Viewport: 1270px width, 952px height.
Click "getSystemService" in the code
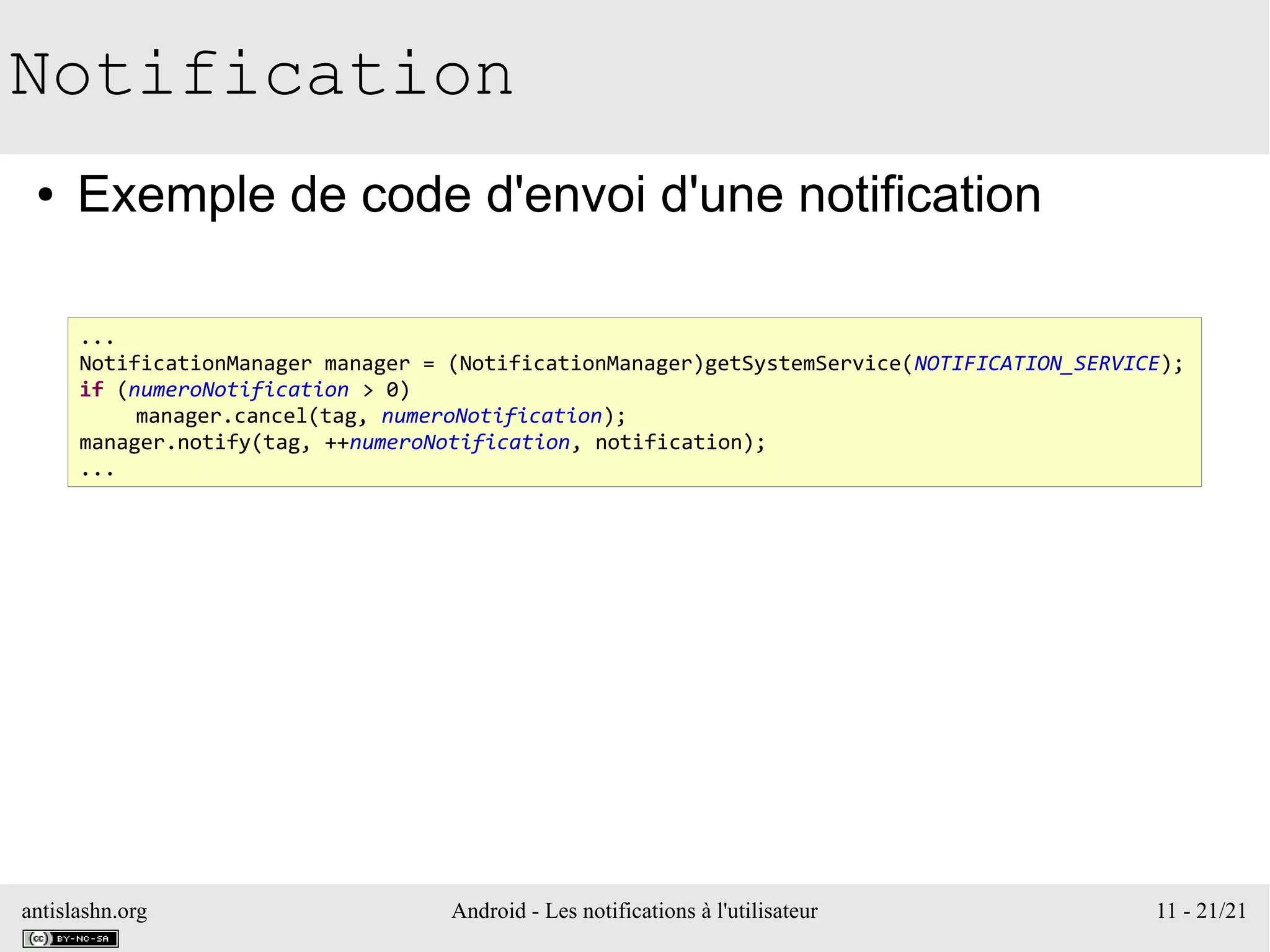tap(803, 363)
